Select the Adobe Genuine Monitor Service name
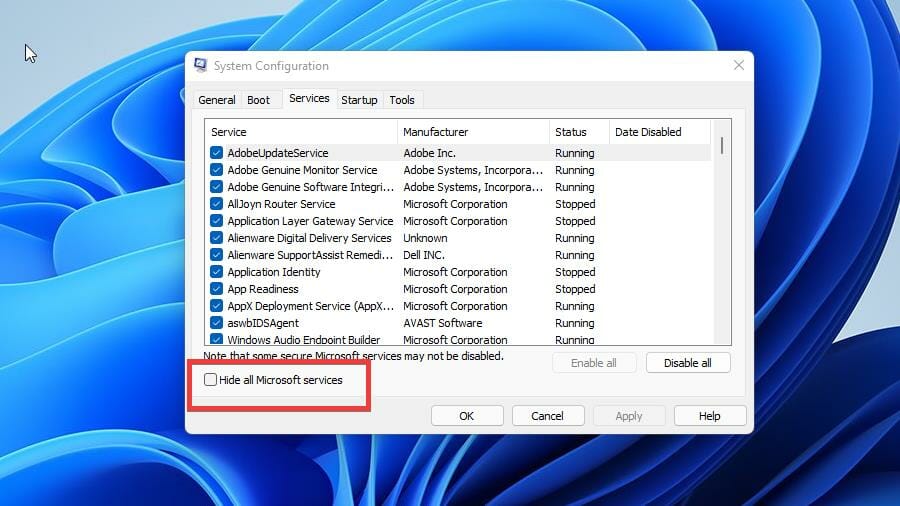This screenshot has width=900, height=506. pyautogui.click(x=302, y=170)
